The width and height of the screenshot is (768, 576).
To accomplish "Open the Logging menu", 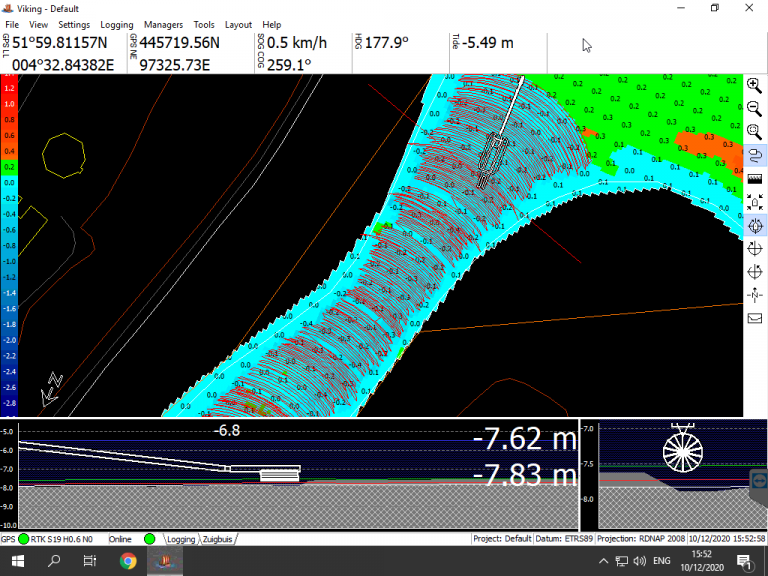I will pyautogui.click(x=117, y=24).
